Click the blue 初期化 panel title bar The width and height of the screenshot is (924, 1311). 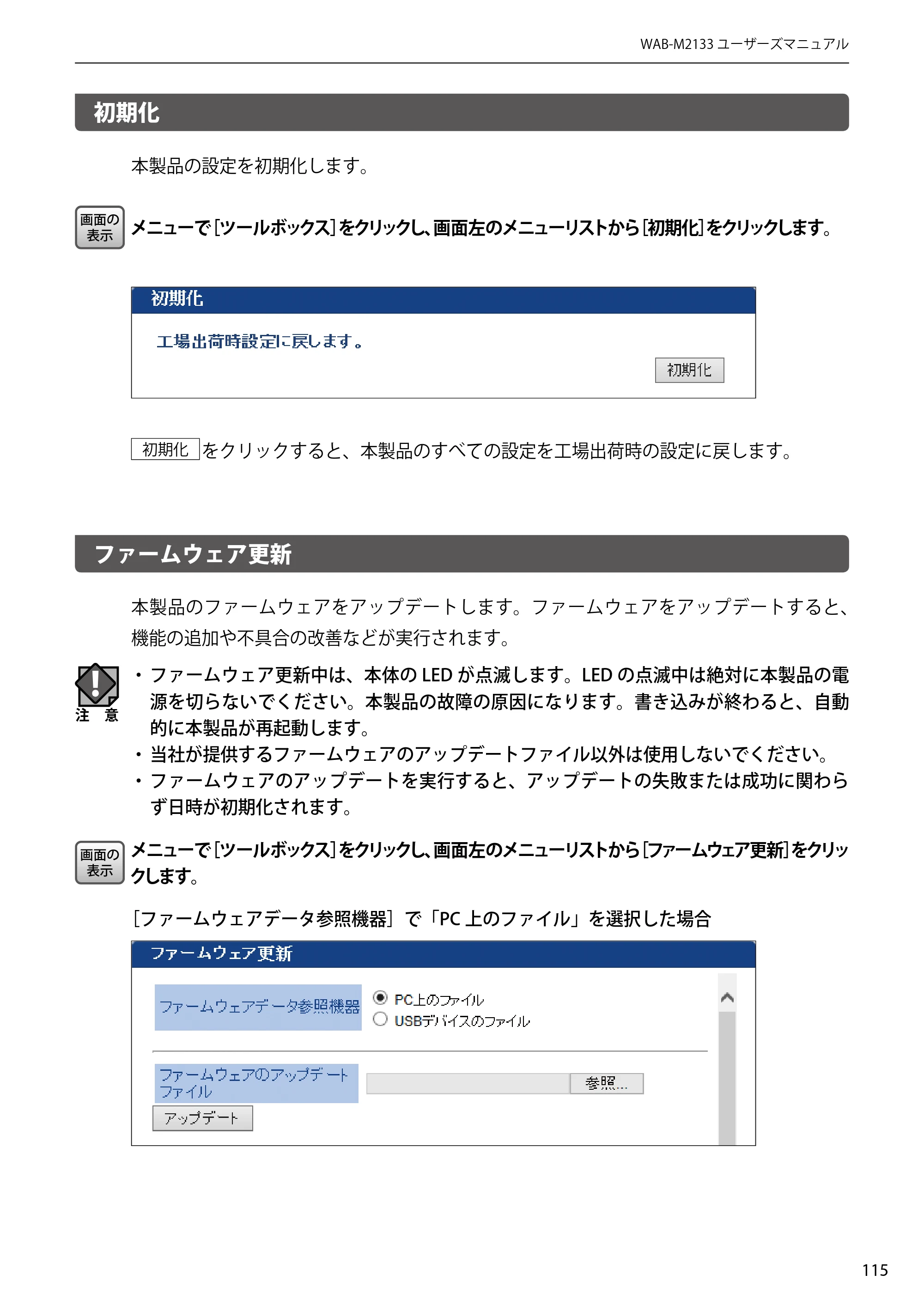[x=443, y=300]
